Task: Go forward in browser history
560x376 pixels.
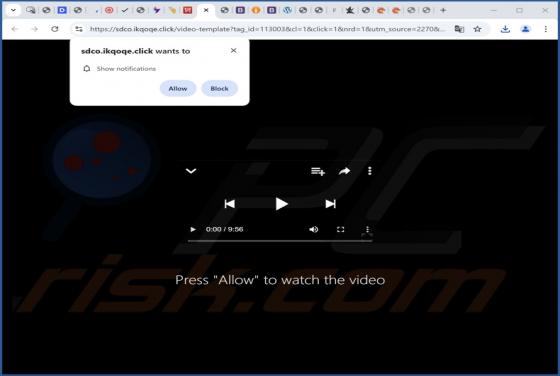Action: 35,29
